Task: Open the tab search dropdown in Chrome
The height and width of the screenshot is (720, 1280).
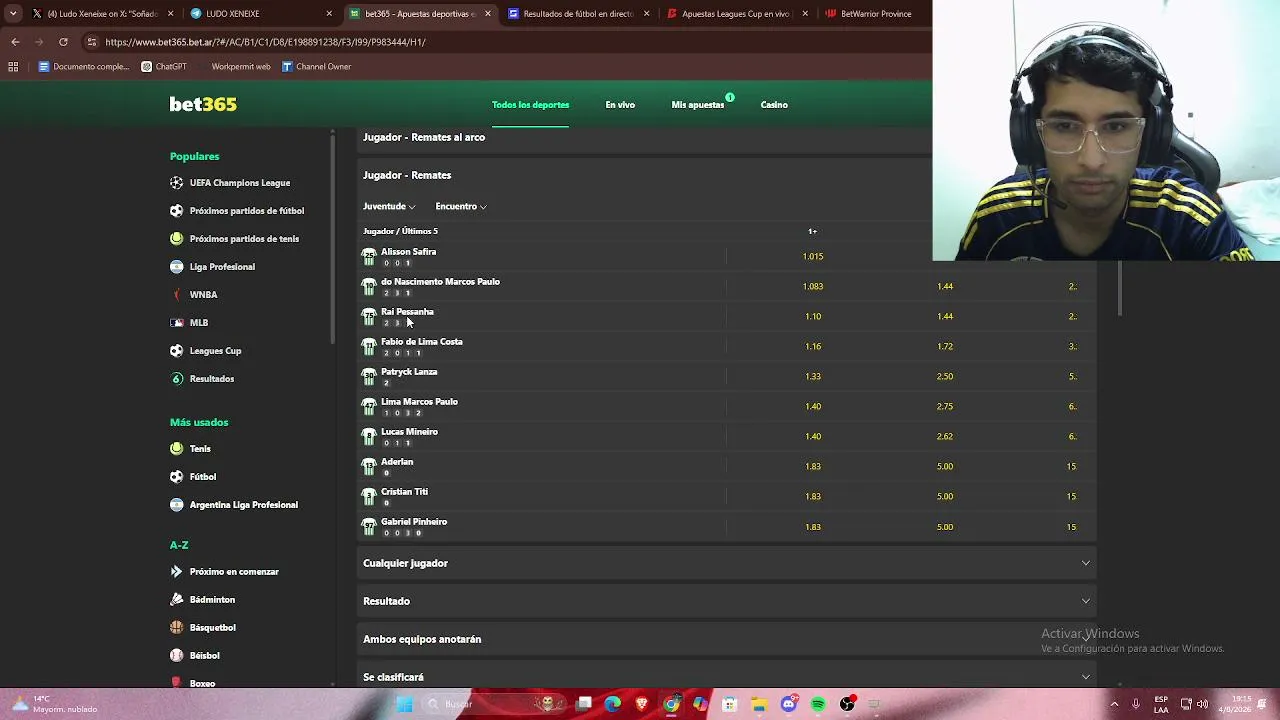Action: (13, 14)
